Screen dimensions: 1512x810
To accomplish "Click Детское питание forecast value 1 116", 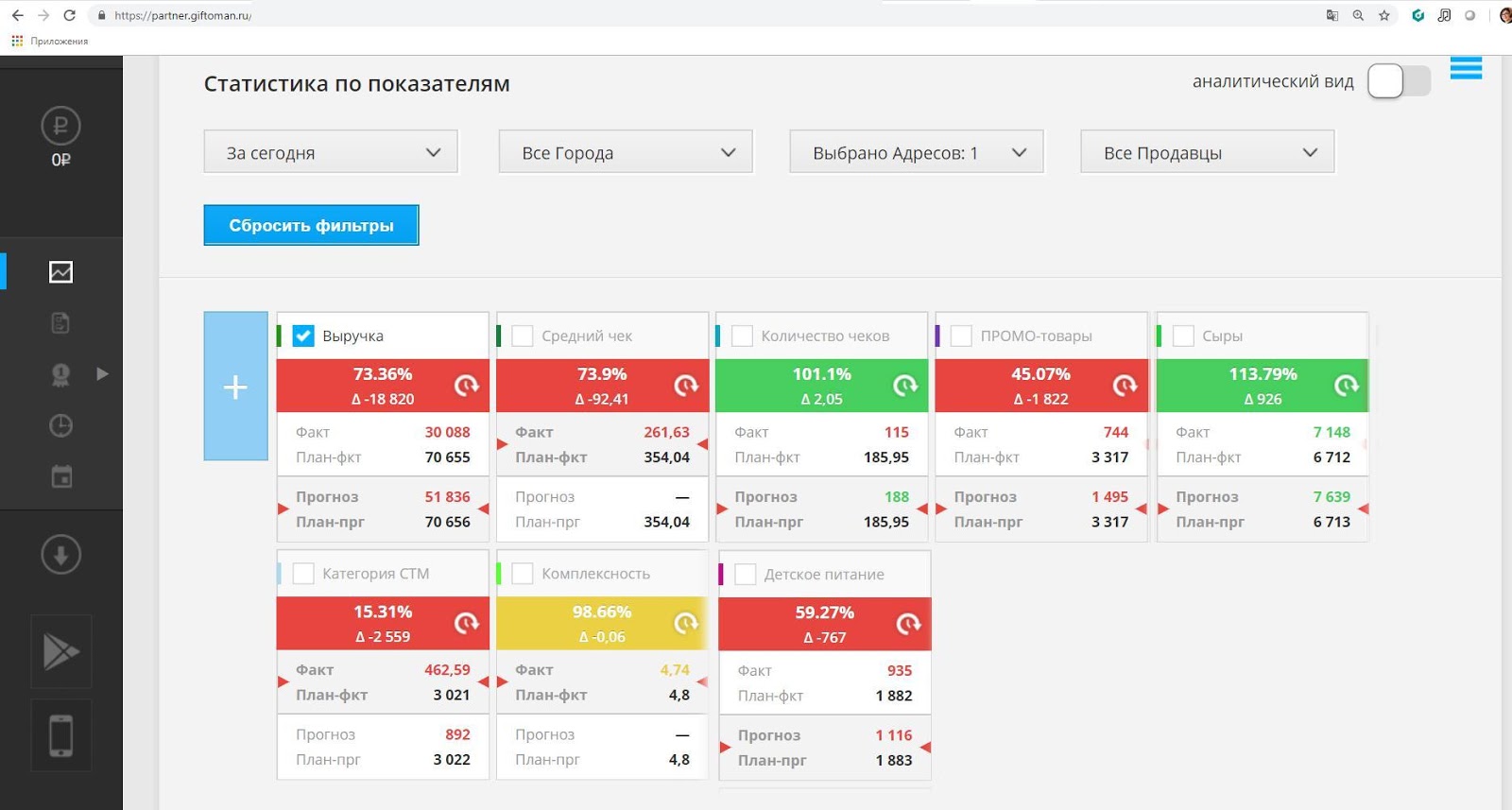I will coord(894,734).
